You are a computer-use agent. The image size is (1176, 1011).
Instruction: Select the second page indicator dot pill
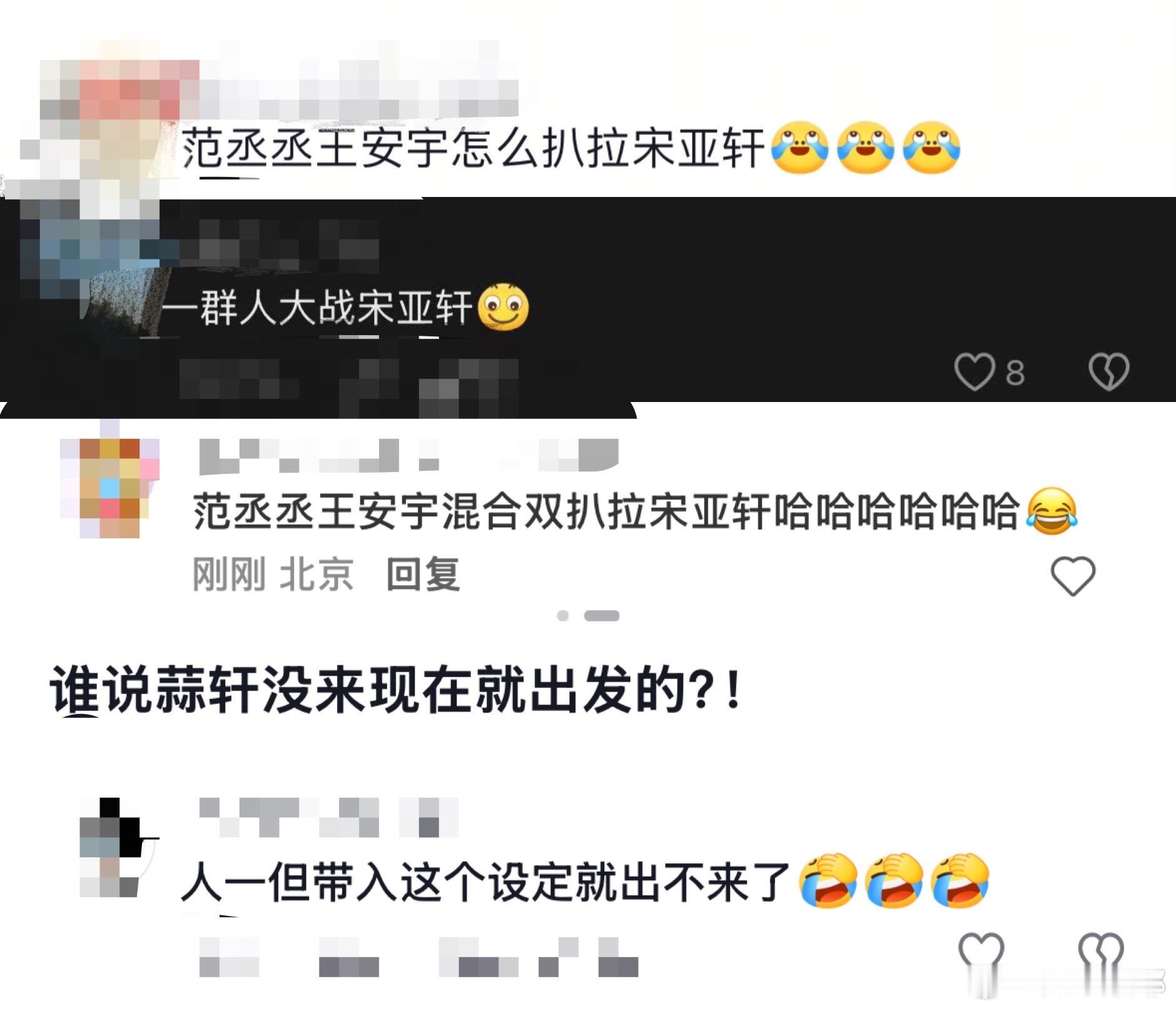click(x=601, y=616)
